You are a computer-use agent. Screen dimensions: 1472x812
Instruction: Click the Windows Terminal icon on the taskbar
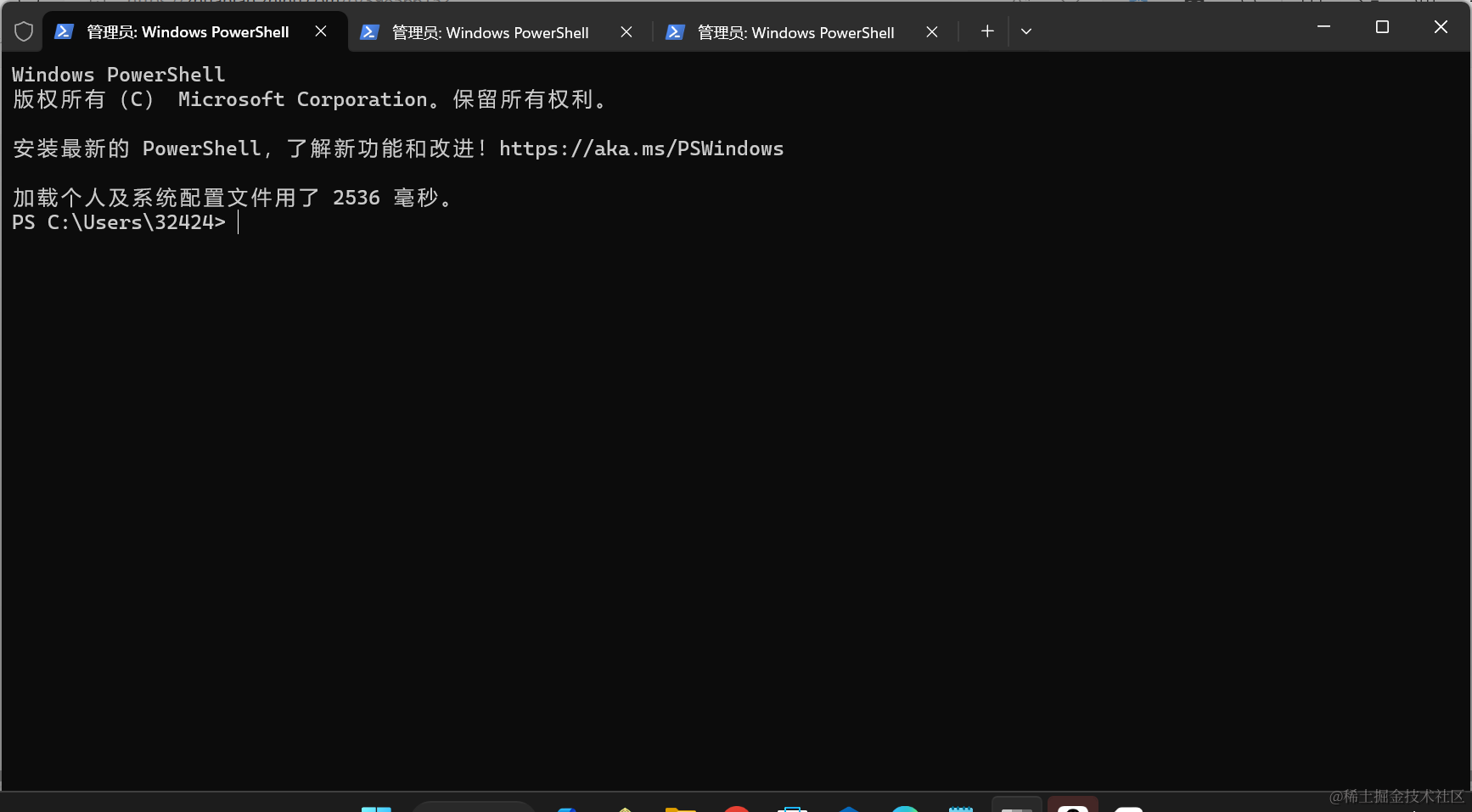pos(1016,806)
